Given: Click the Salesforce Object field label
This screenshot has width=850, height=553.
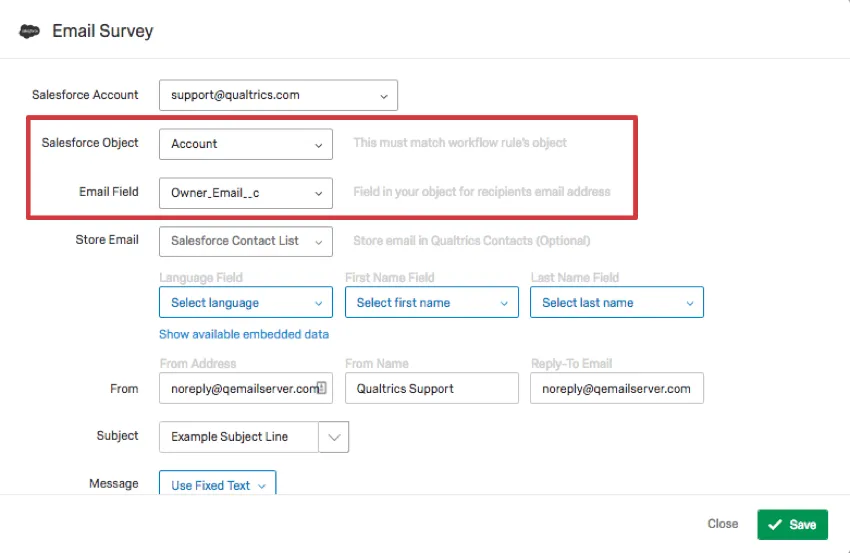Looking at the screenshot, I should pyautogui.click(x=90, y=143).
